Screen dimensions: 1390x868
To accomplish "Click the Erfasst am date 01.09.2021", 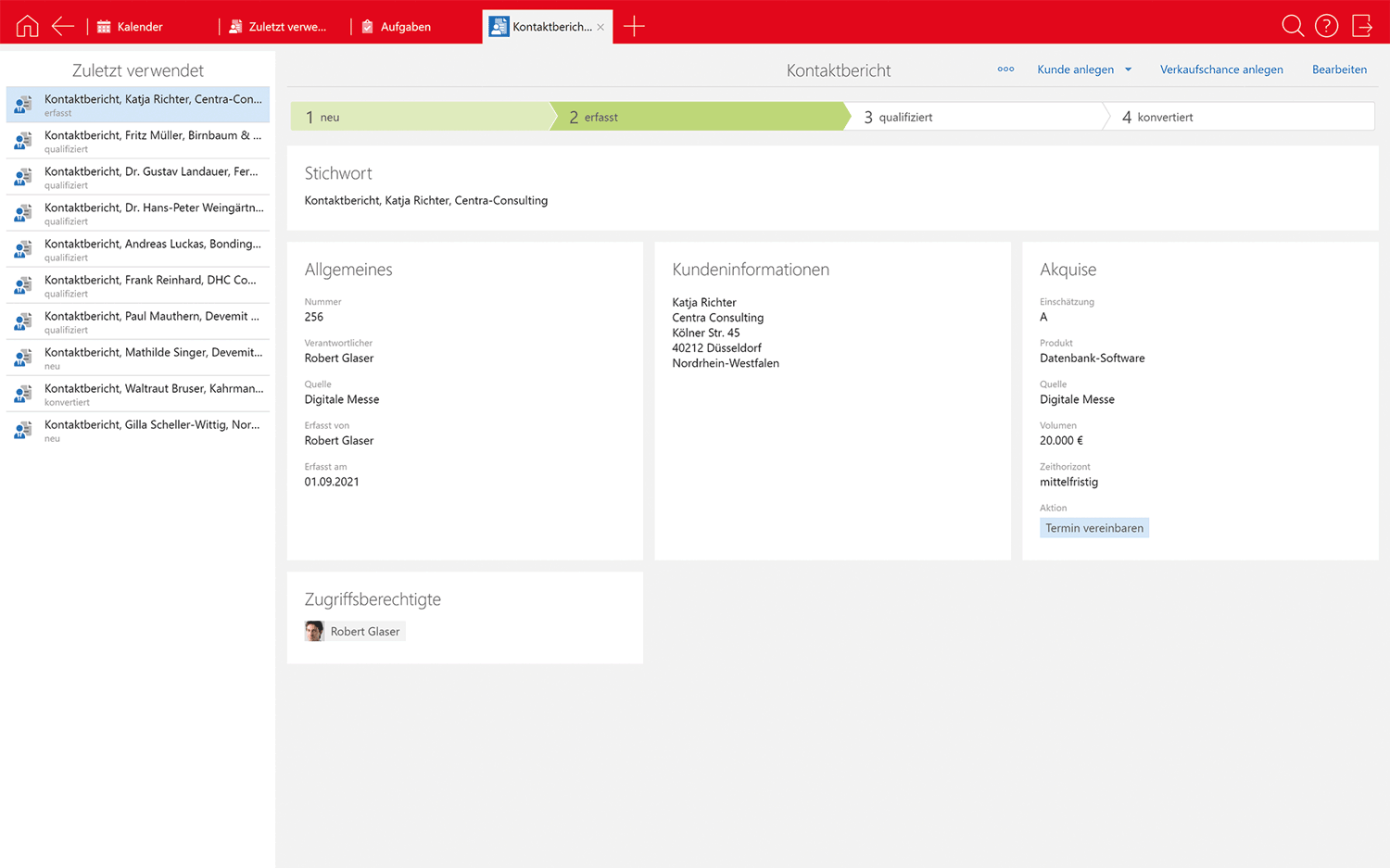I will click(x=332, y=482).
